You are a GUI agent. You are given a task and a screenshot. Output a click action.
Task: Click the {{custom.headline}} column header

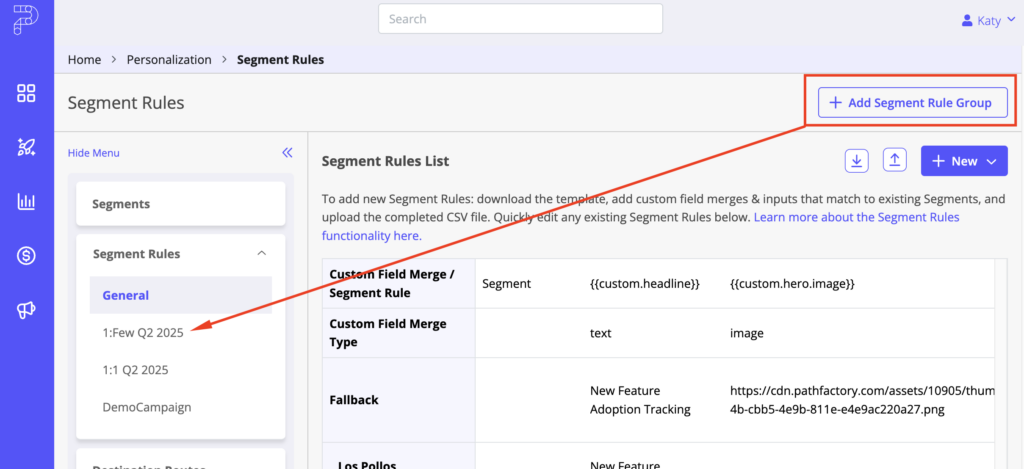645,283
